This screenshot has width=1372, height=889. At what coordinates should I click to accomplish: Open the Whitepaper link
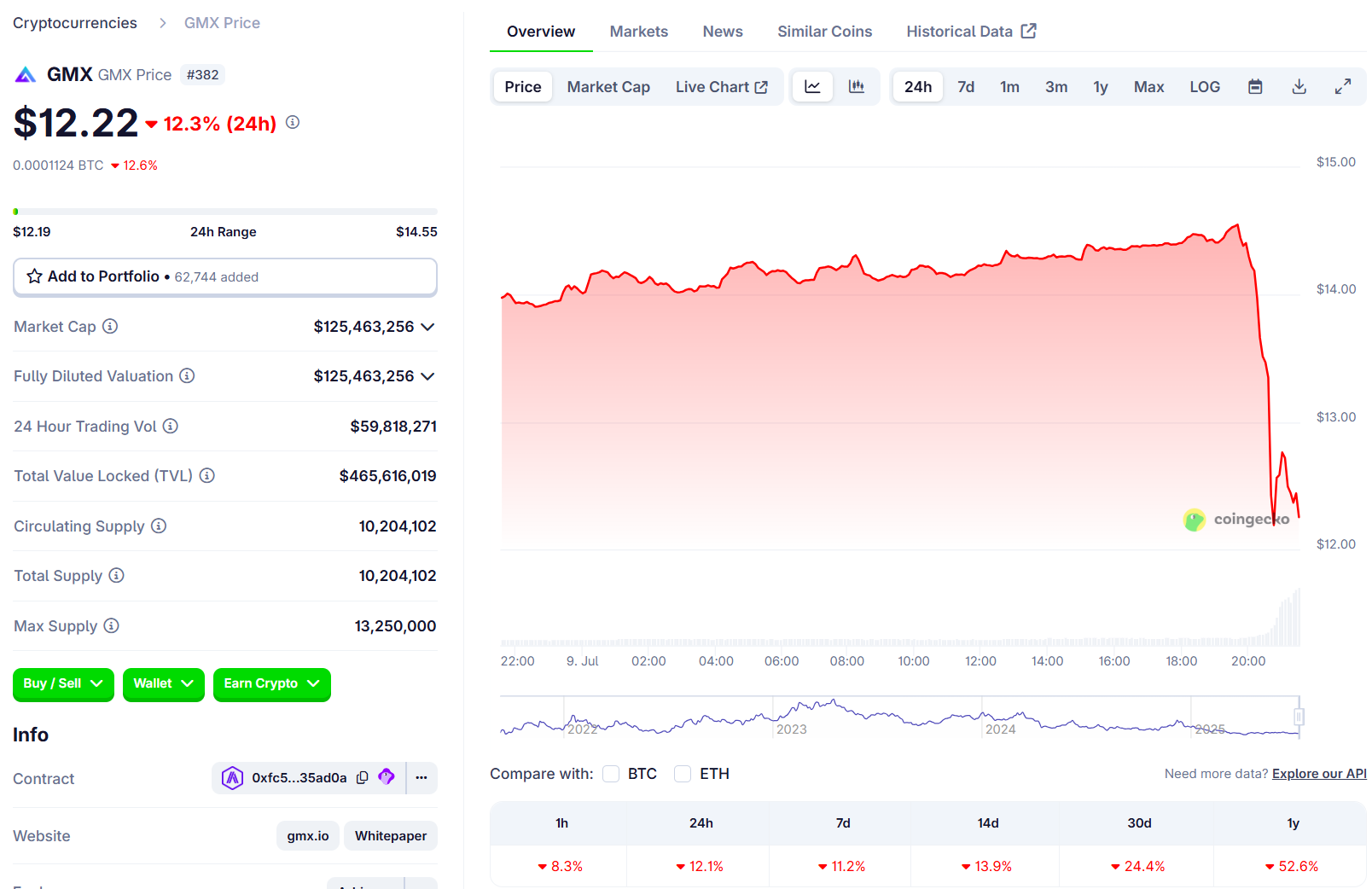[x=391, y=835]
